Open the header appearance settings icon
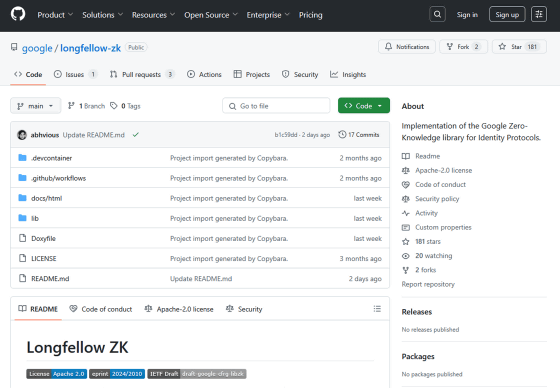Screen dimensions: 560x388 click(539, 15)
